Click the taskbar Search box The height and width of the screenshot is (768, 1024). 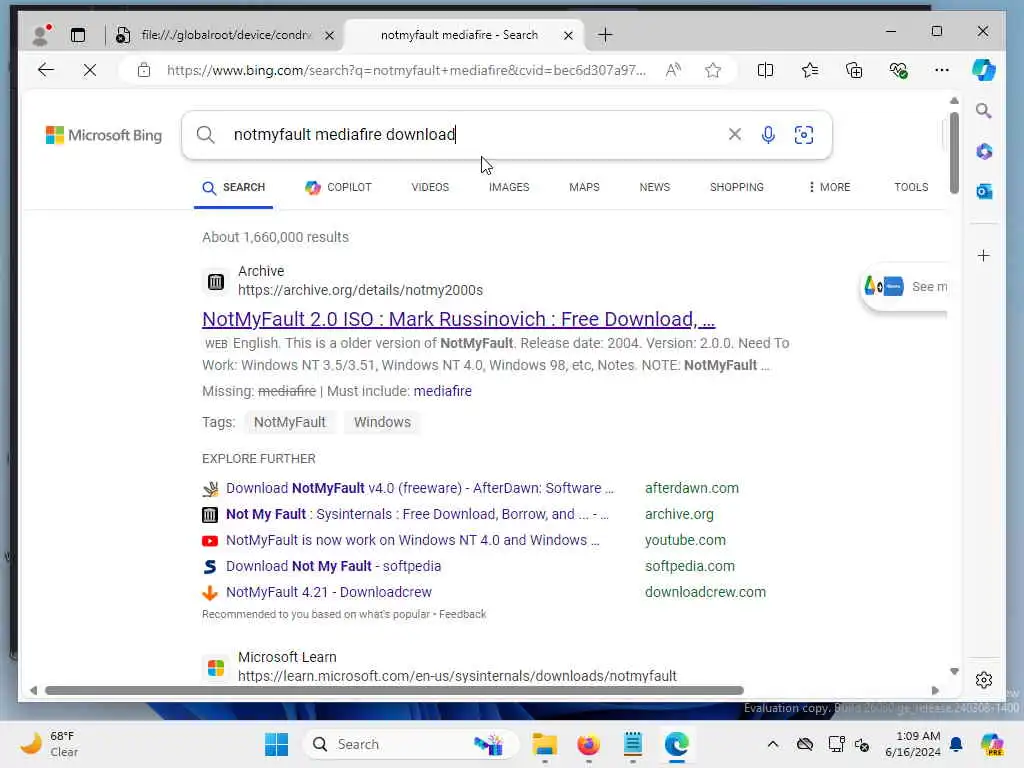[411, 744]
